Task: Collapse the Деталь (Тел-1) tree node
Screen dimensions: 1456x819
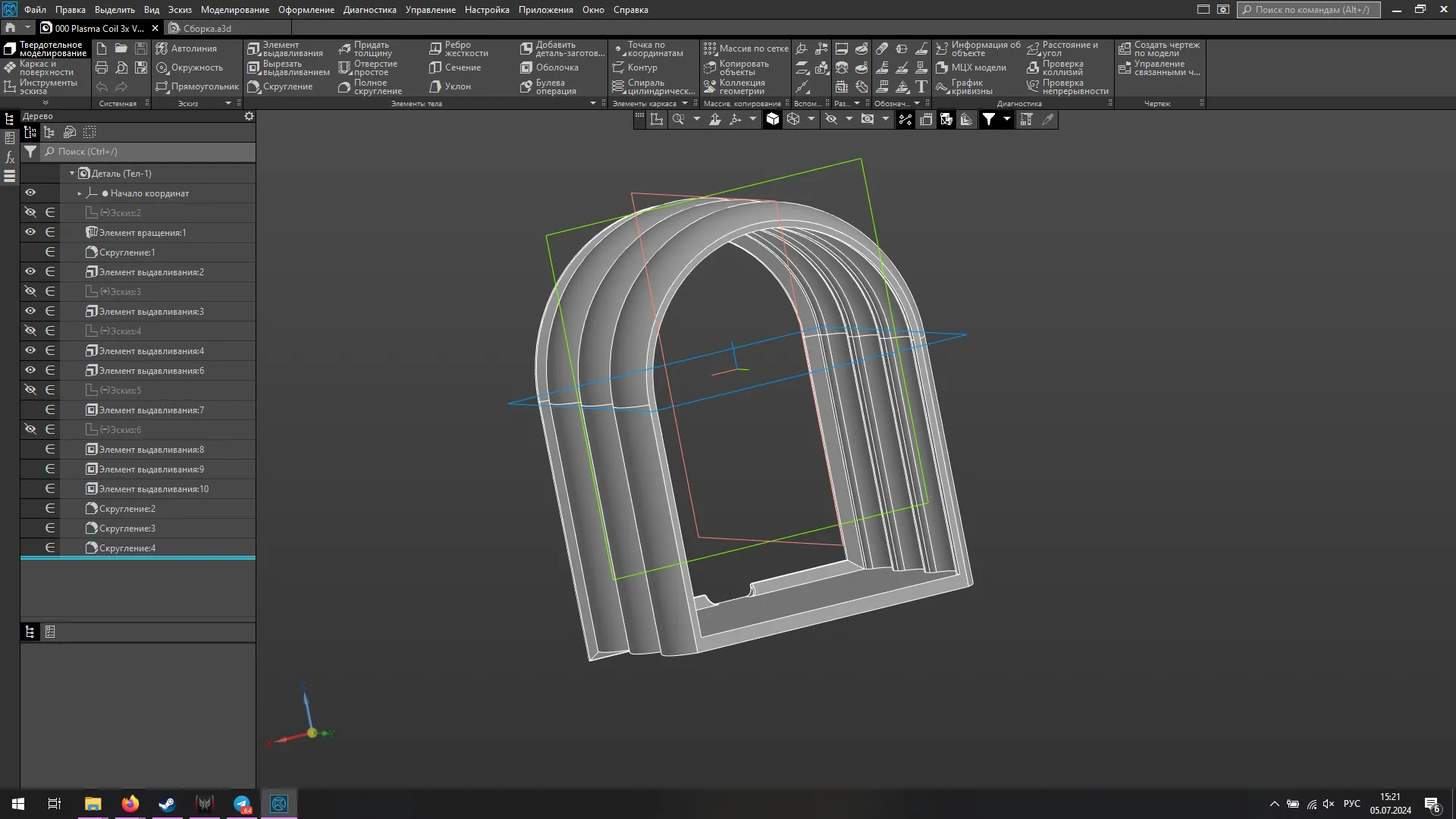Action: 72,173
